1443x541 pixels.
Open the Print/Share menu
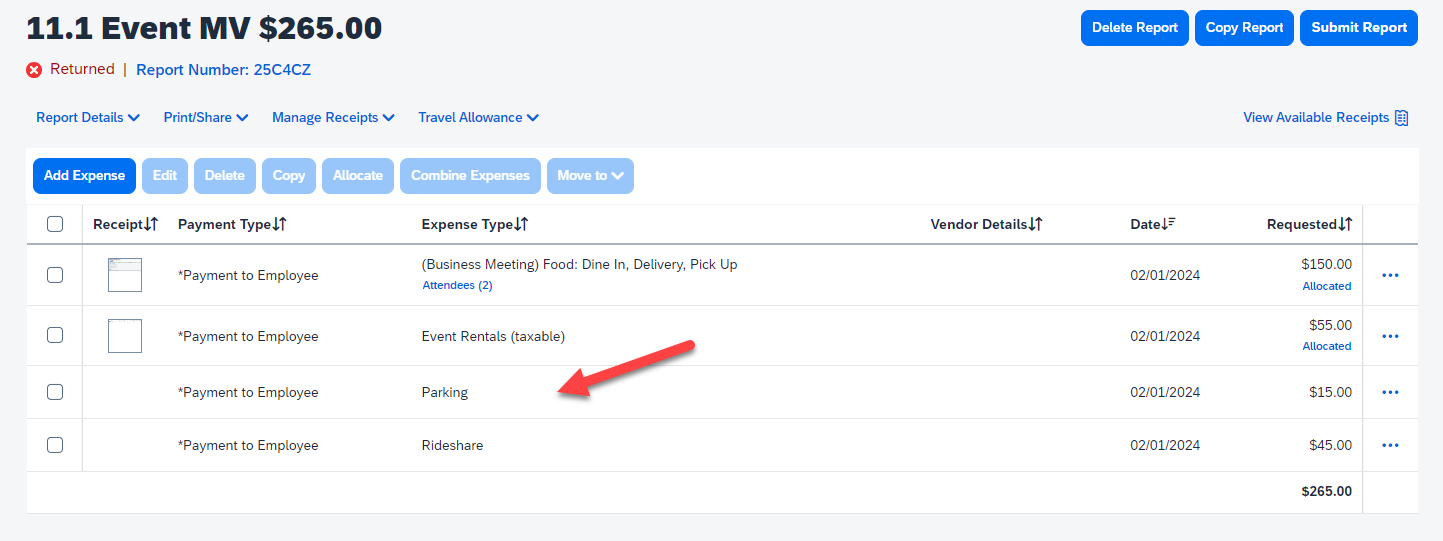pyautogui.click(x=205, y=118)
